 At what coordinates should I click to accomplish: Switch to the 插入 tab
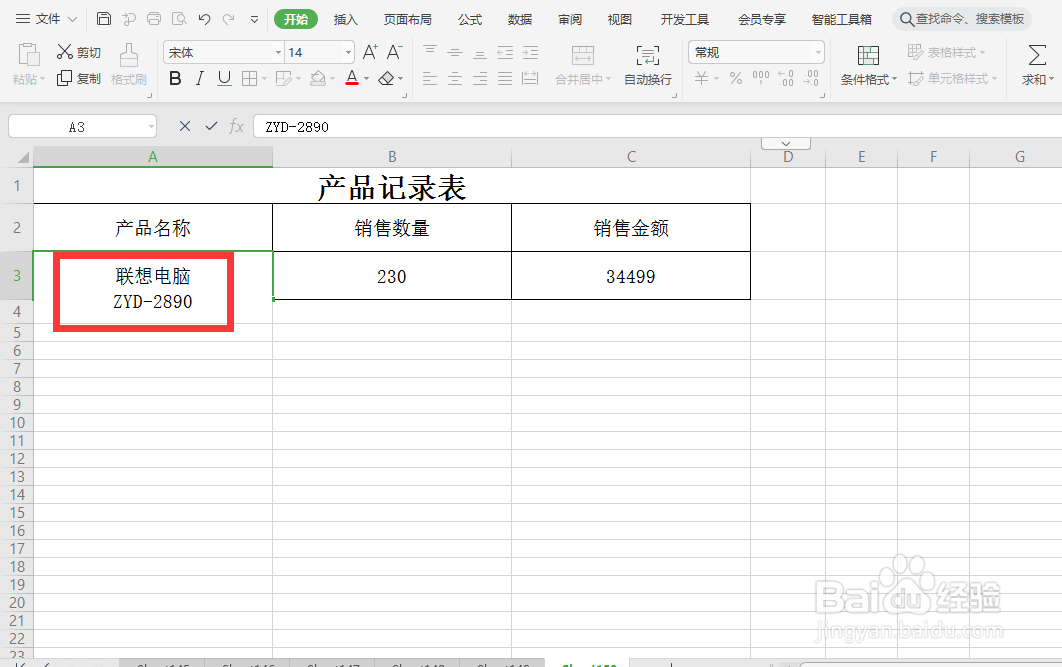(345, 19)
